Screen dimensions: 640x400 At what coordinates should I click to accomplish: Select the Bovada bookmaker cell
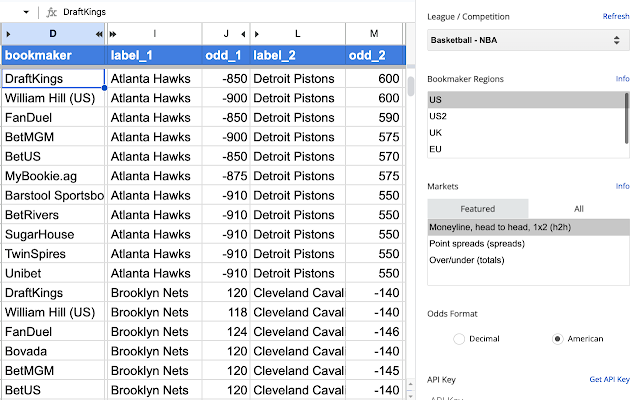coord(53,351)
